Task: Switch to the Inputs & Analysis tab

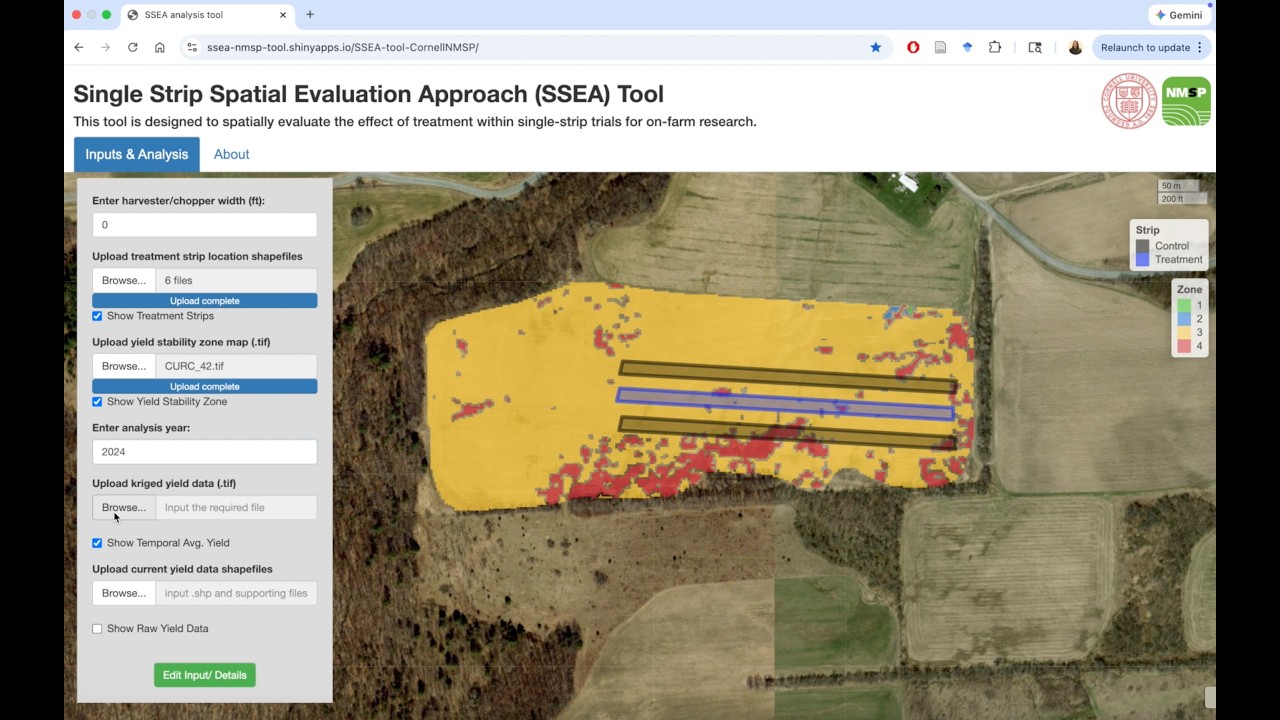Action: tap(137, 154)
